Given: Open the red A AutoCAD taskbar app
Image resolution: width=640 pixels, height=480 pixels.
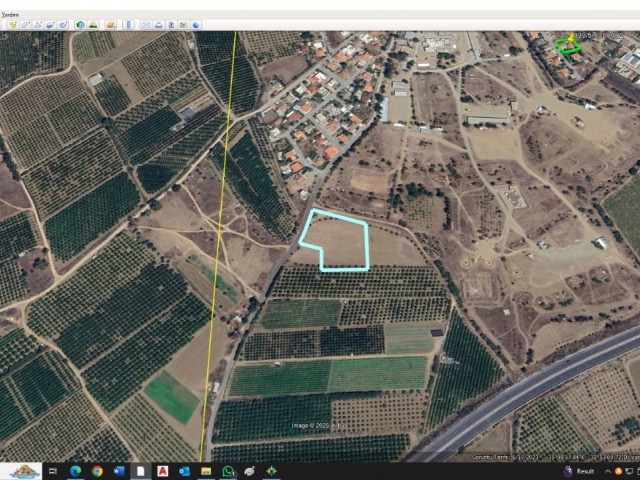Looking at the screenshot, I should 162,471.
